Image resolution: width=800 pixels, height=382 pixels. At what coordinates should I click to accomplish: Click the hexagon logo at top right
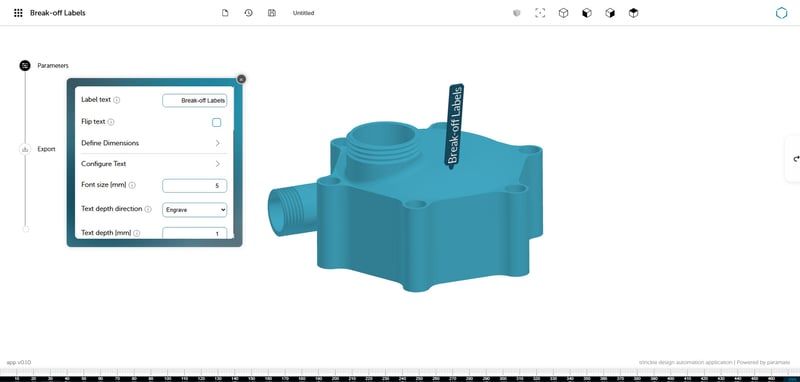point(781,13)
